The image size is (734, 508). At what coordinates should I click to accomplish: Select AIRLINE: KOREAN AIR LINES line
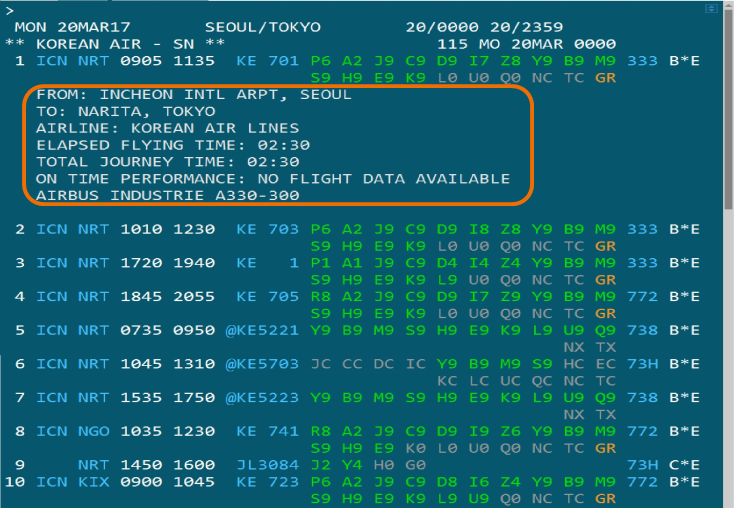[168, 128]
